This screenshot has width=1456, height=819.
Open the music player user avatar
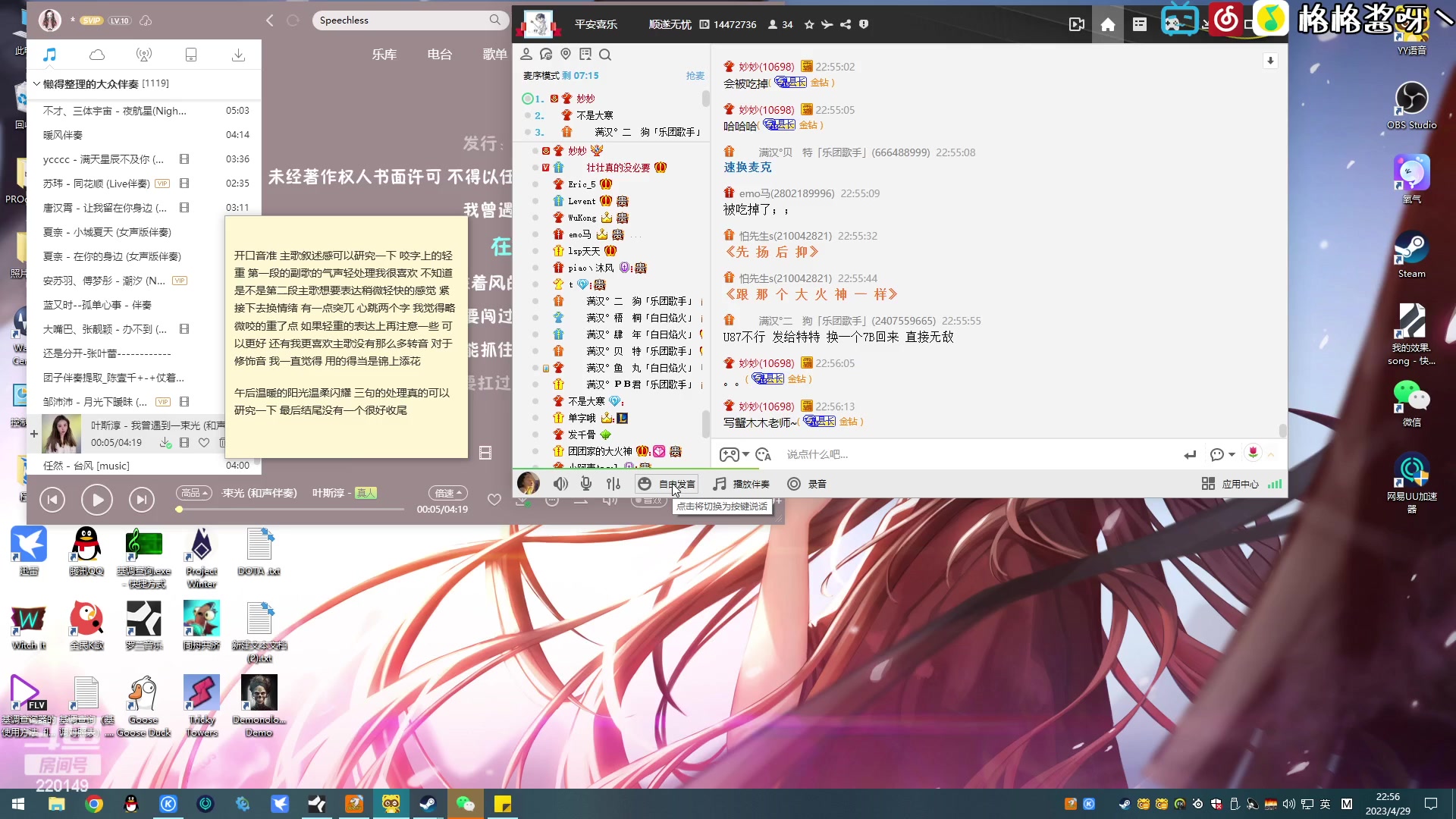50,20
